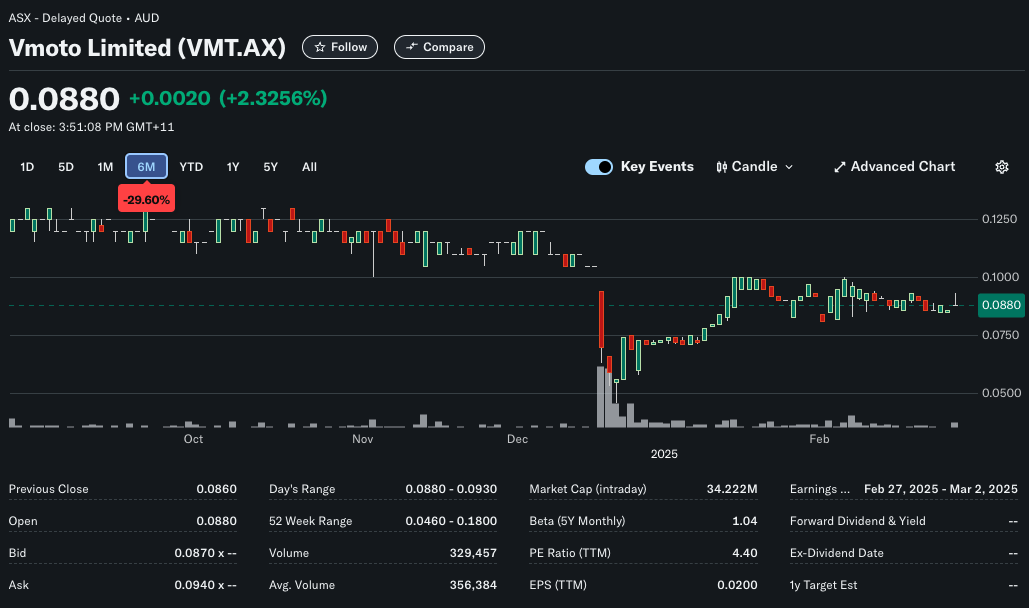Click the Ask value 0.0940 x --
Image resolution: width=1029 pixels, height=608 pixels.
tap(205, 585)
